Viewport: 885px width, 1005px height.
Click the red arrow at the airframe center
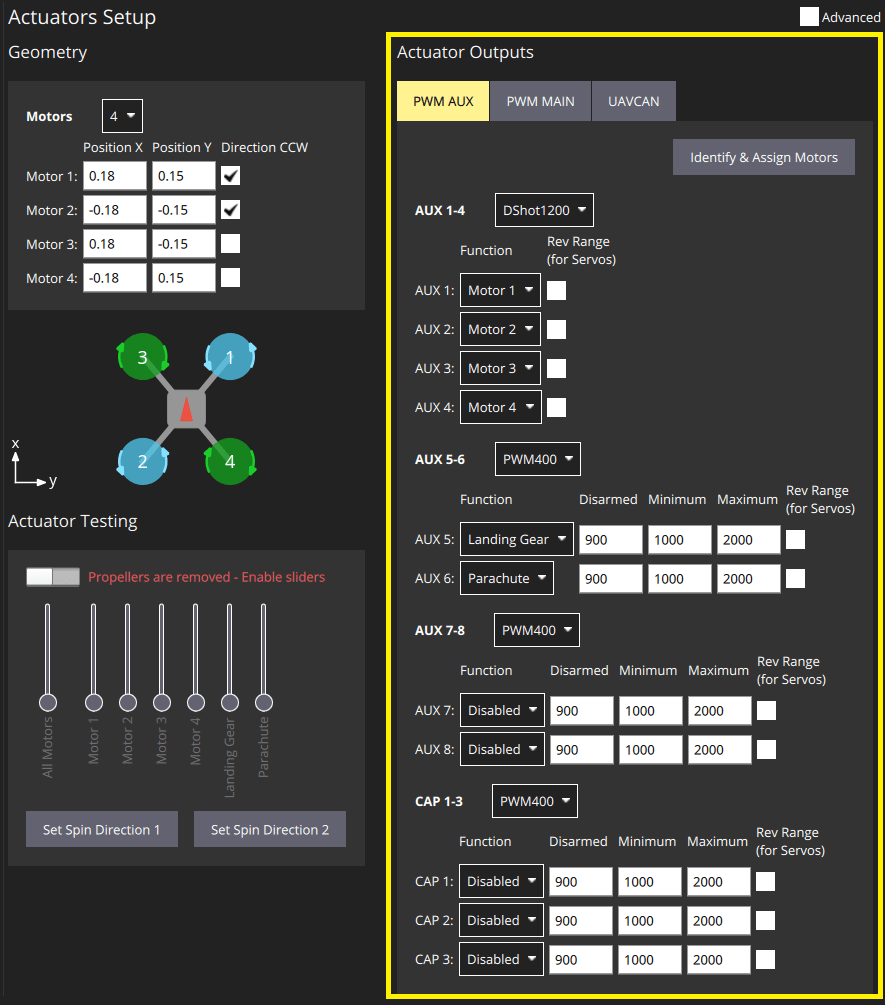point(186,409)
